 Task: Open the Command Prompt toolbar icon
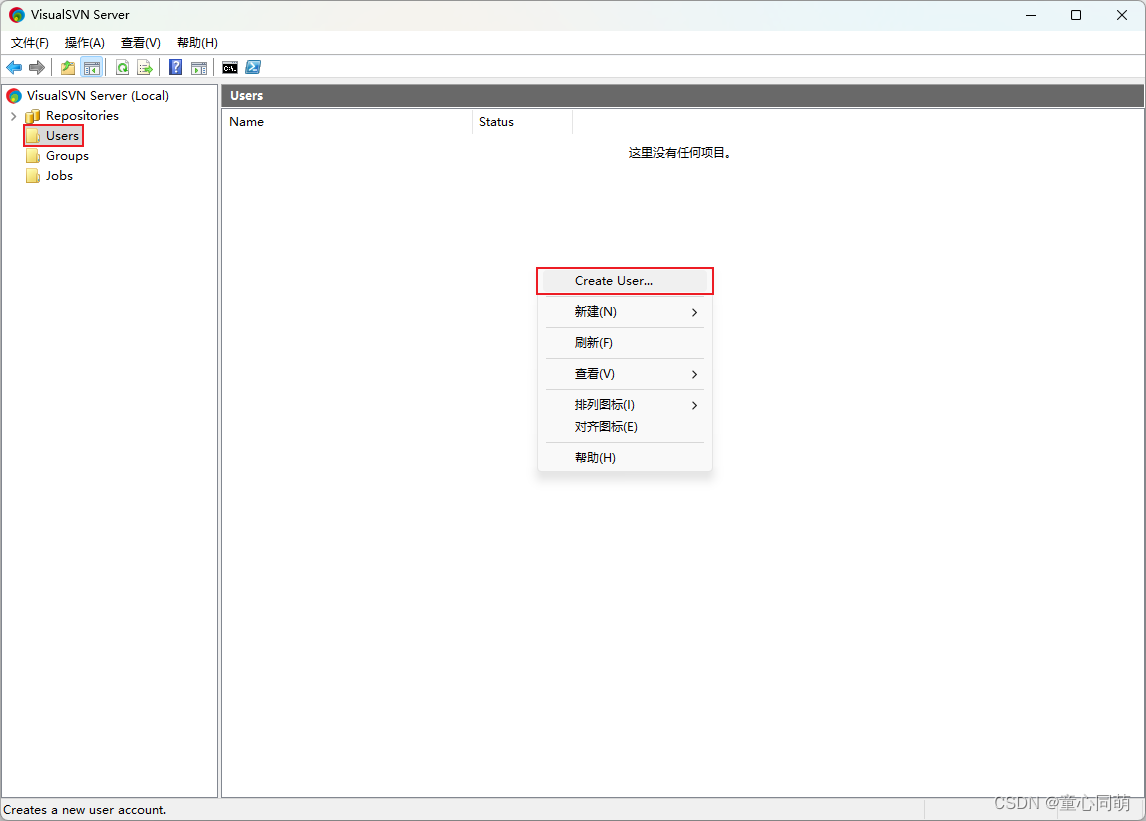tap(230, 68)
